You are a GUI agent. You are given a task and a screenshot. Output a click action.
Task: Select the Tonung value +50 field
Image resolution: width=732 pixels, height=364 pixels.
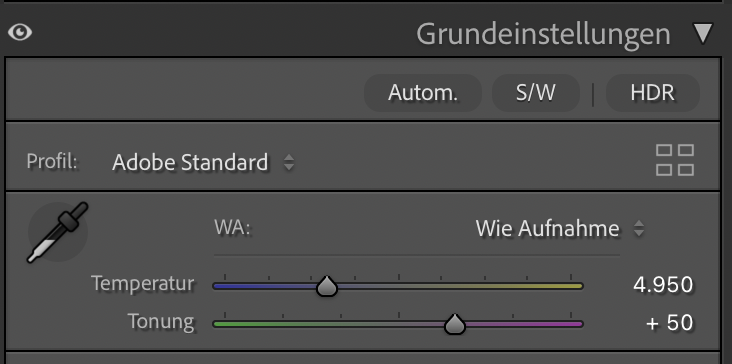pos(669,323)
